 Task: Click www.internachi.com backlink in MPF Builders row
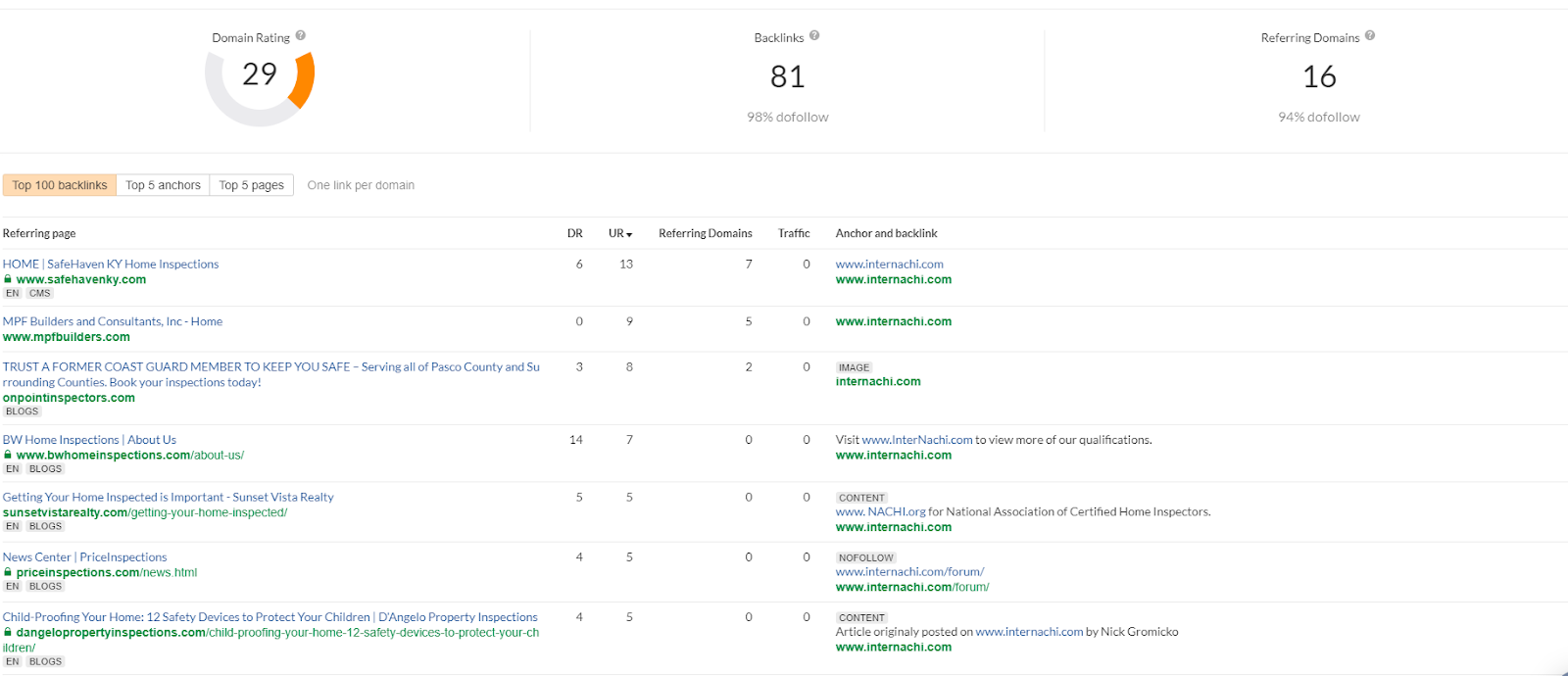894,321
